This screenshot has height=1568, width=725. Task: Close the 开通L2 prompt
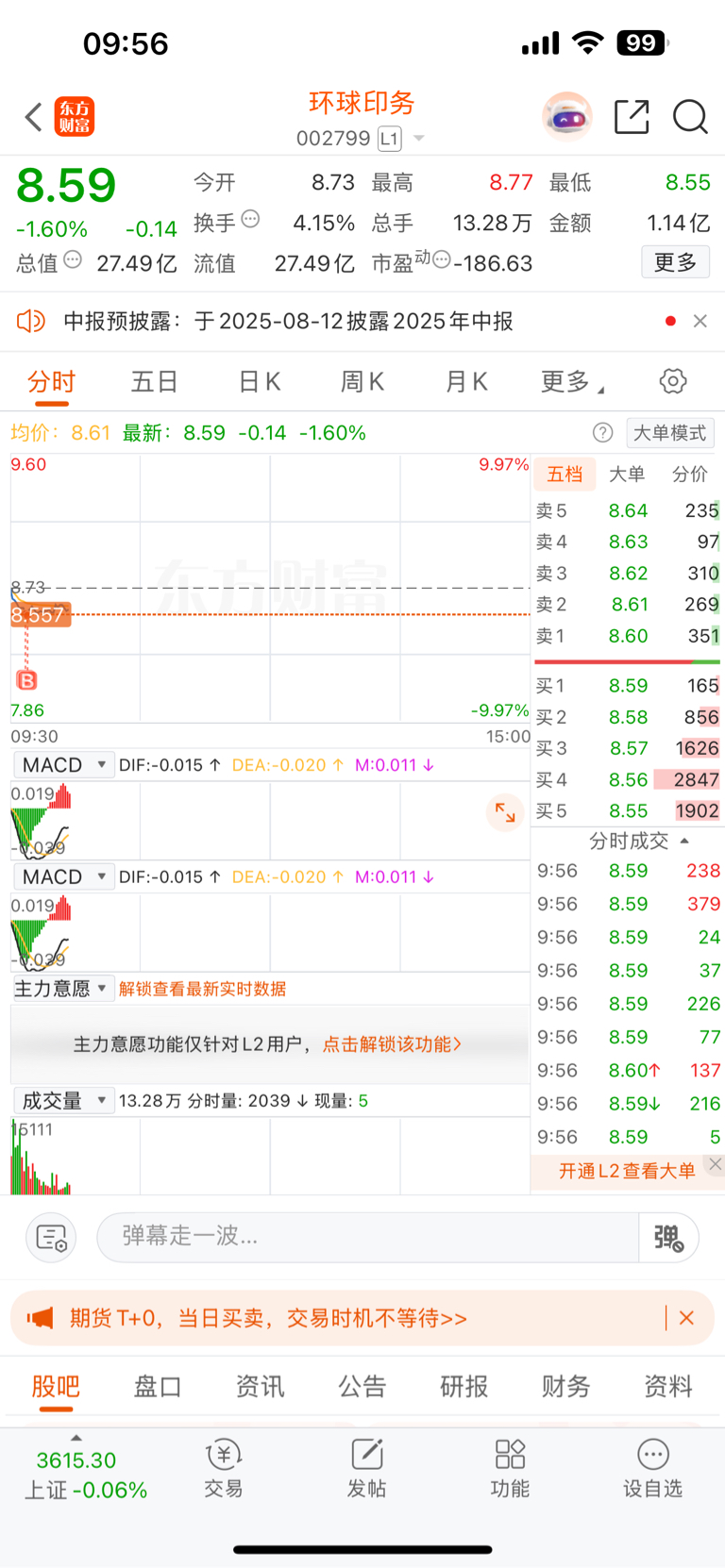pos(716,1164)
